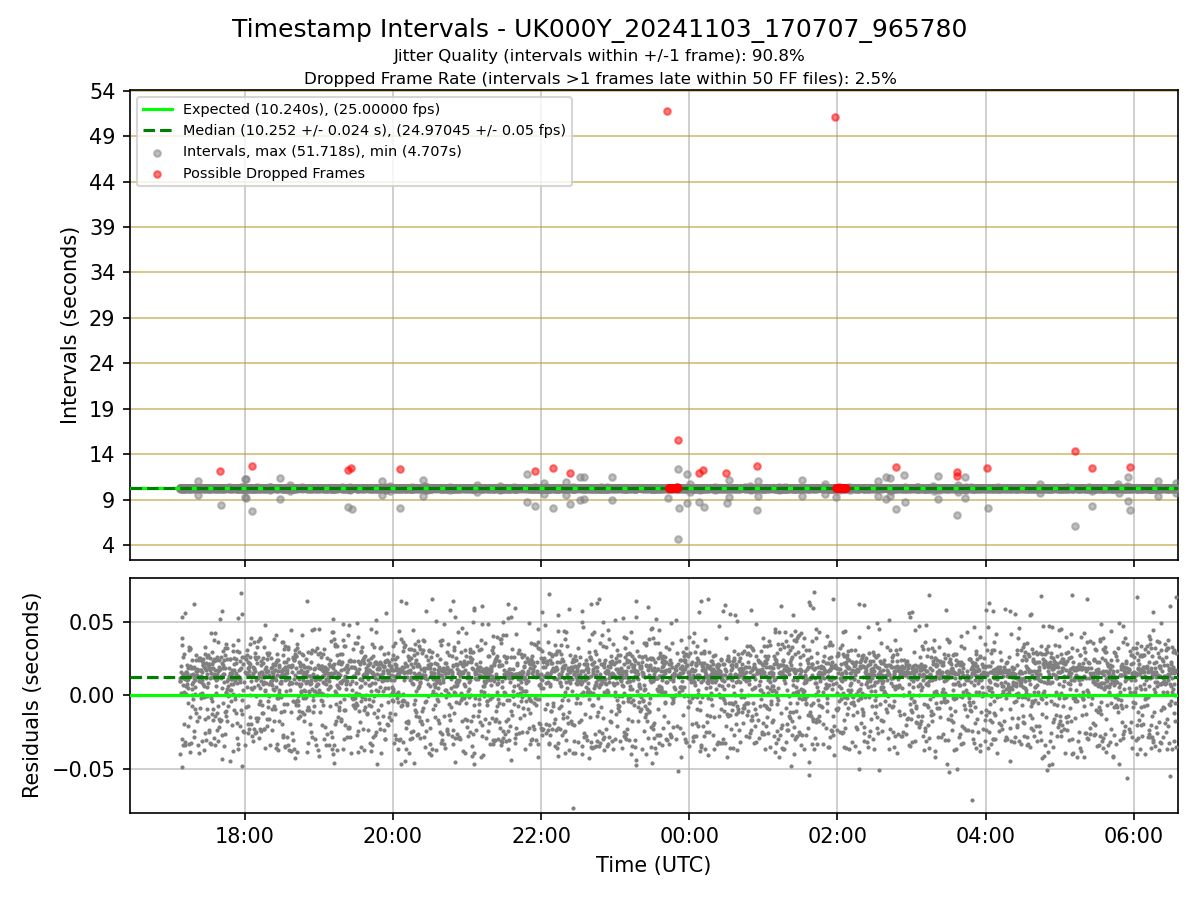Screen dimensions: 1200x900
Task: Click the 20:00 time tick label
Action: tap(393, 835)
